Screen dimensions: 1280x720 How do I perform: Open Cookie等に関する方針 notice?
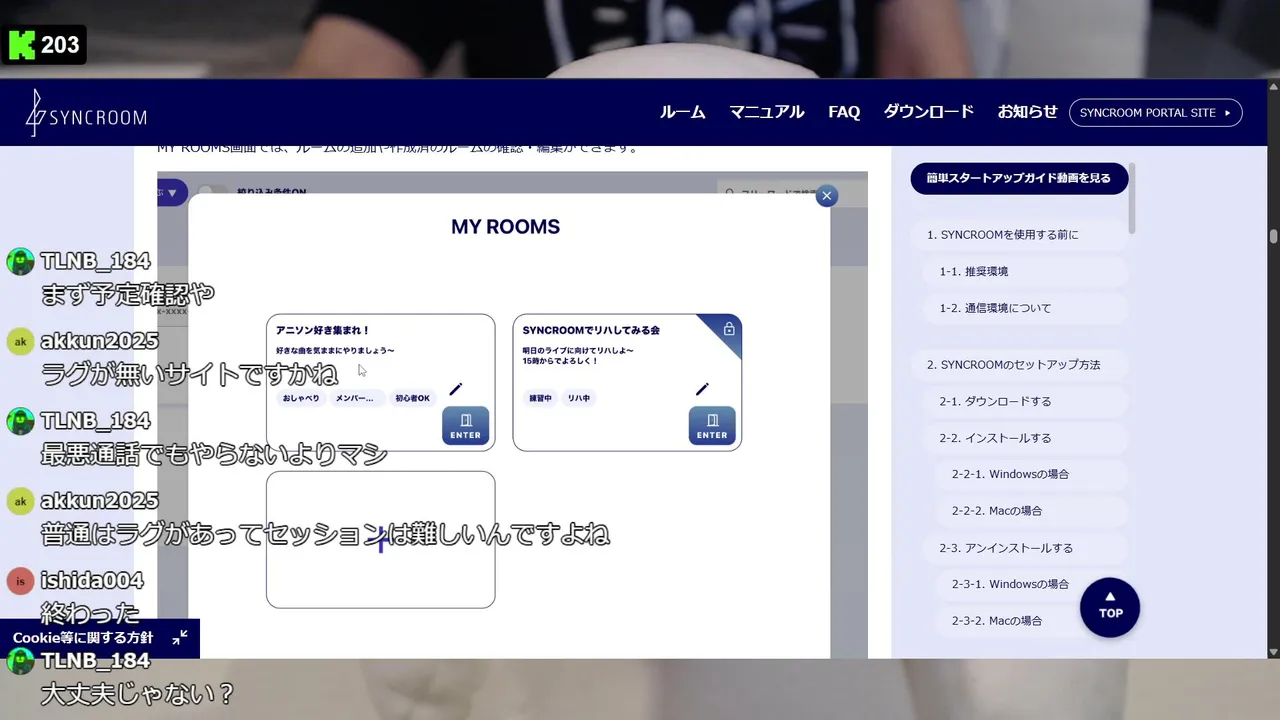click(83, 638)
